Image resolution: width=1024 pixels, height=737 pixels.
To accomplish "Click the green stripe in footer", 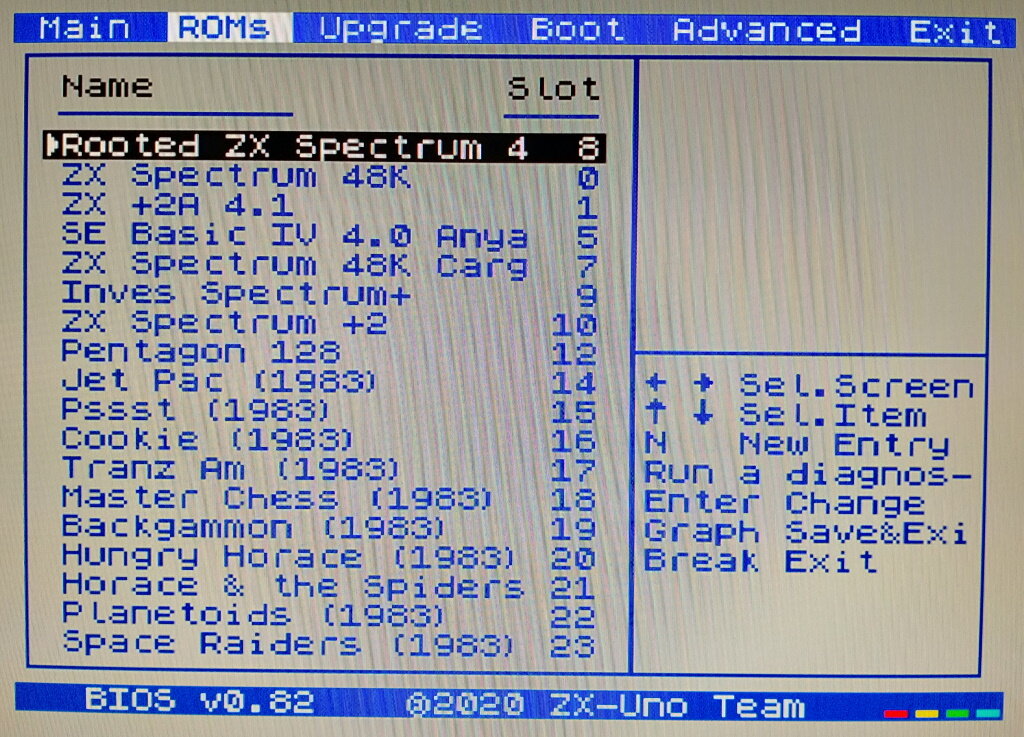I will point(957,713).
